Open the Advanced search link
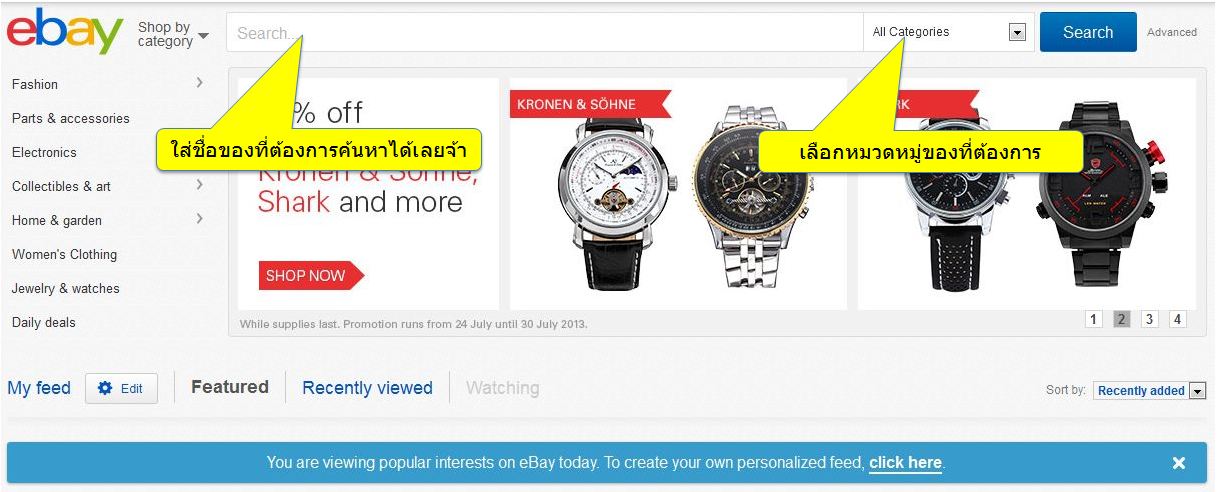This screenshot has width=1217, height=492. 1172,32
